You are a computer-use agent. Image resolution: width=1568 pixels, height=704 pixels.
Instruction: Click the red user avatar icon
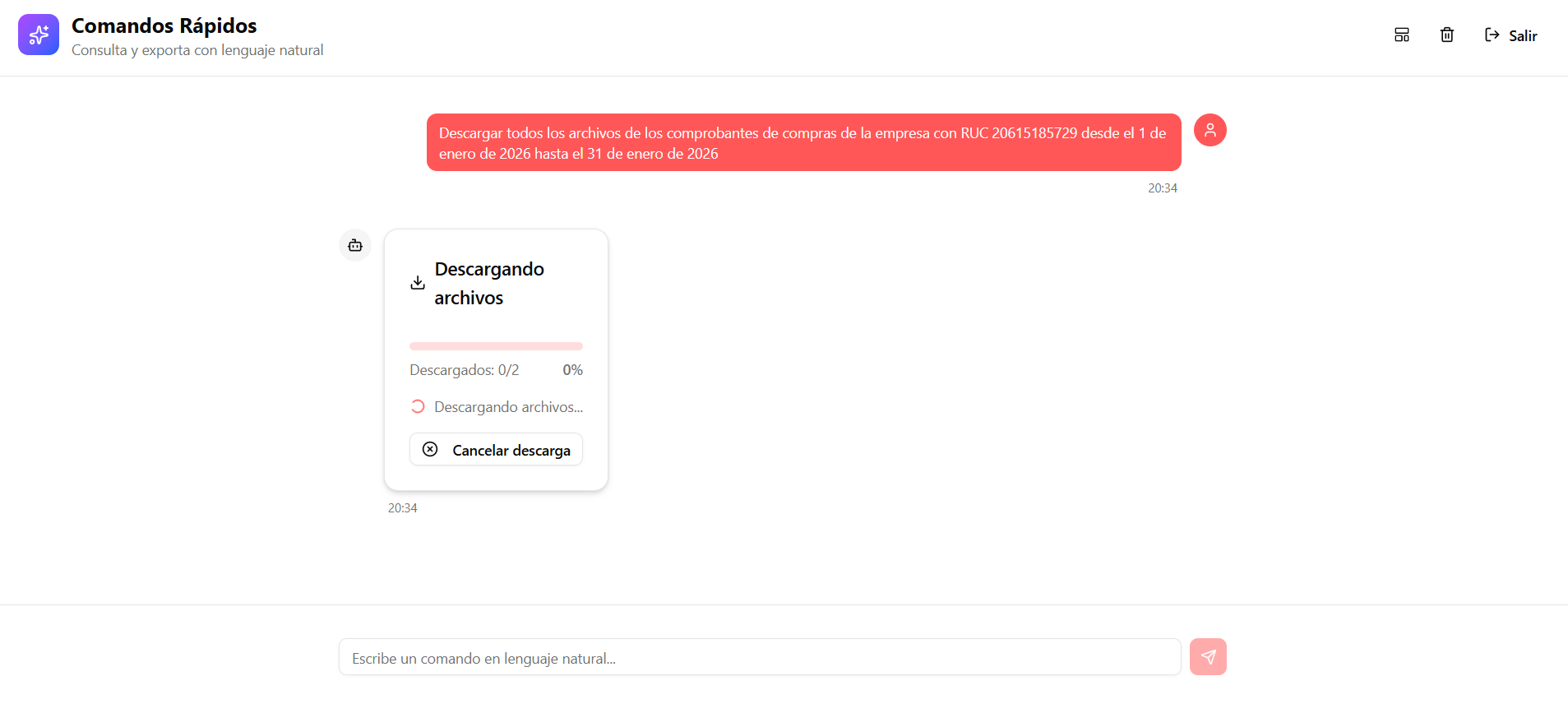tap(1210, 130)
